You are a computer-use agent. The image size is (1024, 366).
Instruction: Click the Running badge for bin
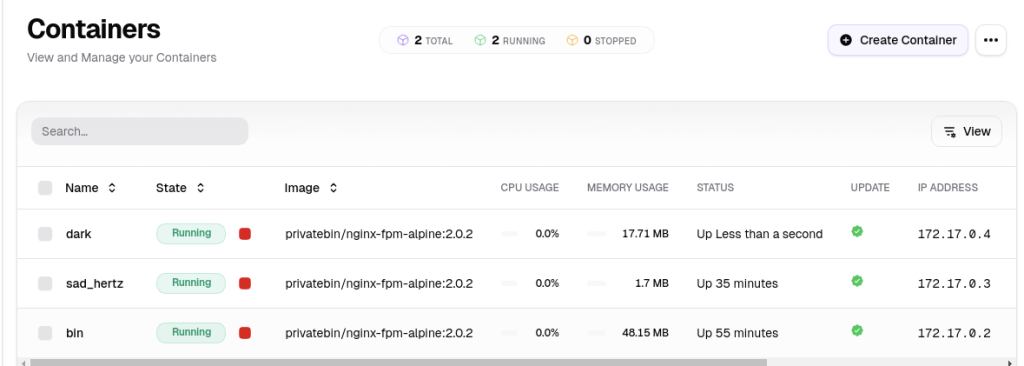tap(191, 333)
